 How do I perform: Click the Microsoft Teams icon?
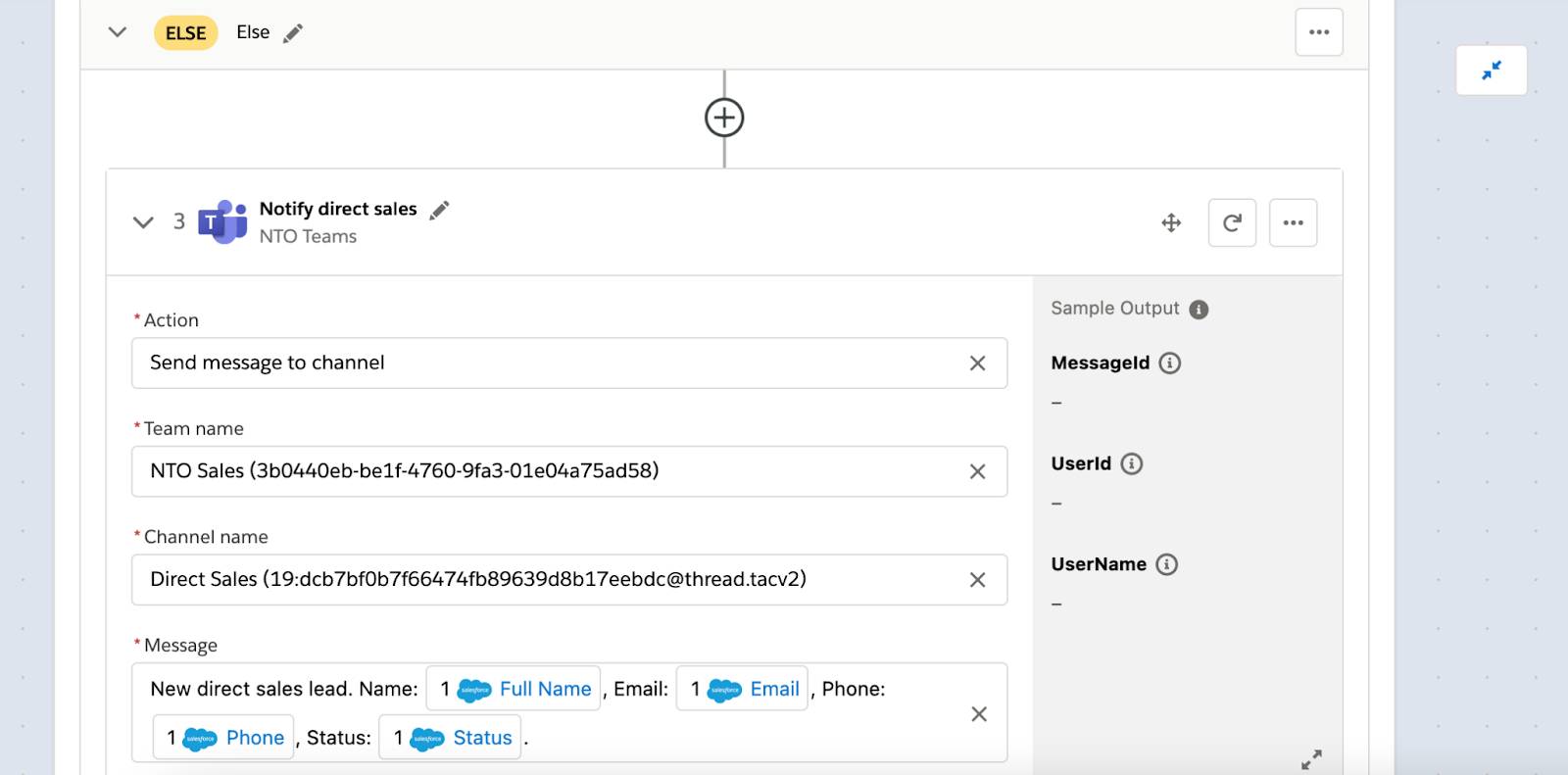pos(222,221)
